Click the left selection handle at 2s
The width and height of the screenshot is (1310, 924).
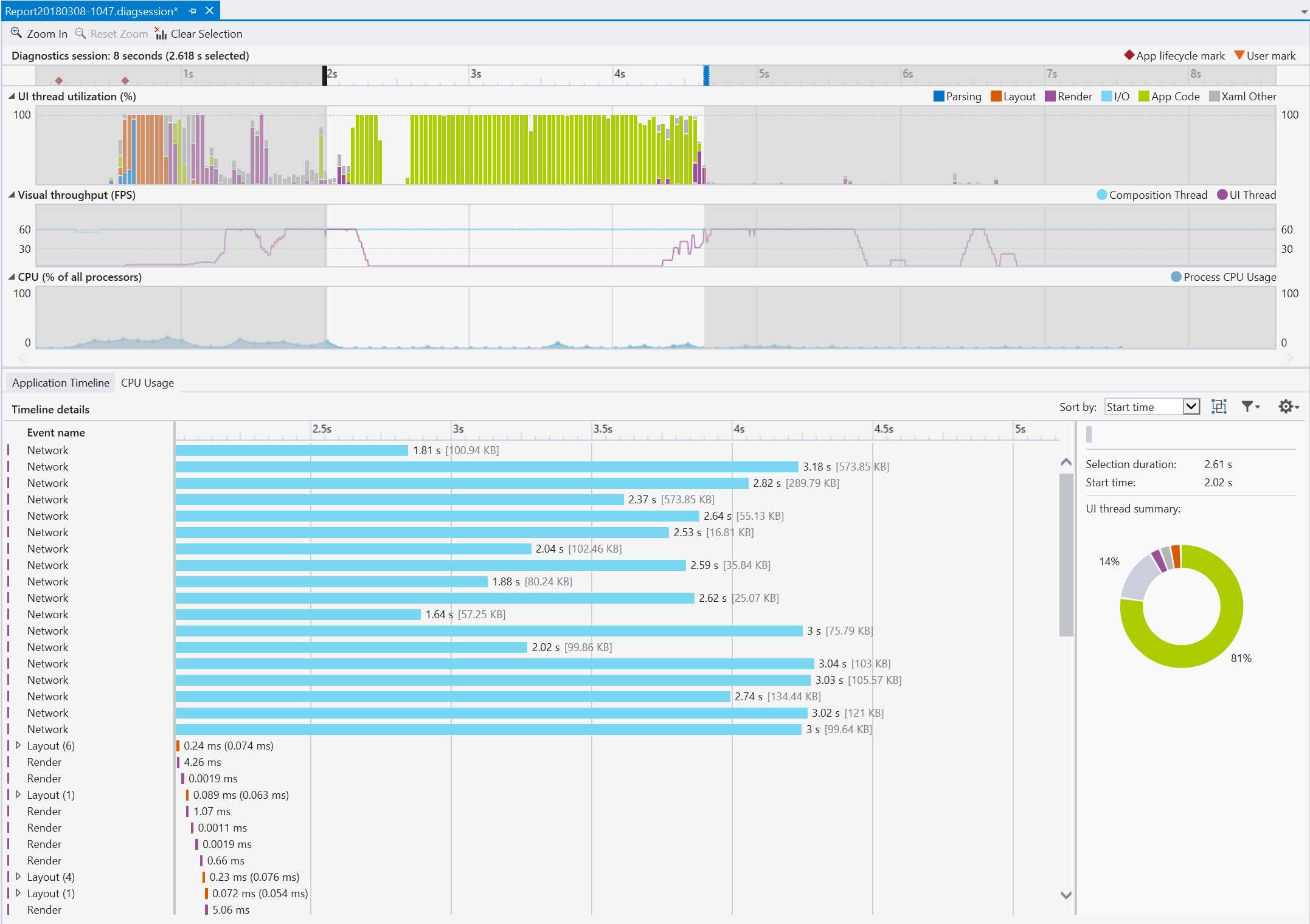tap(325, 75)
